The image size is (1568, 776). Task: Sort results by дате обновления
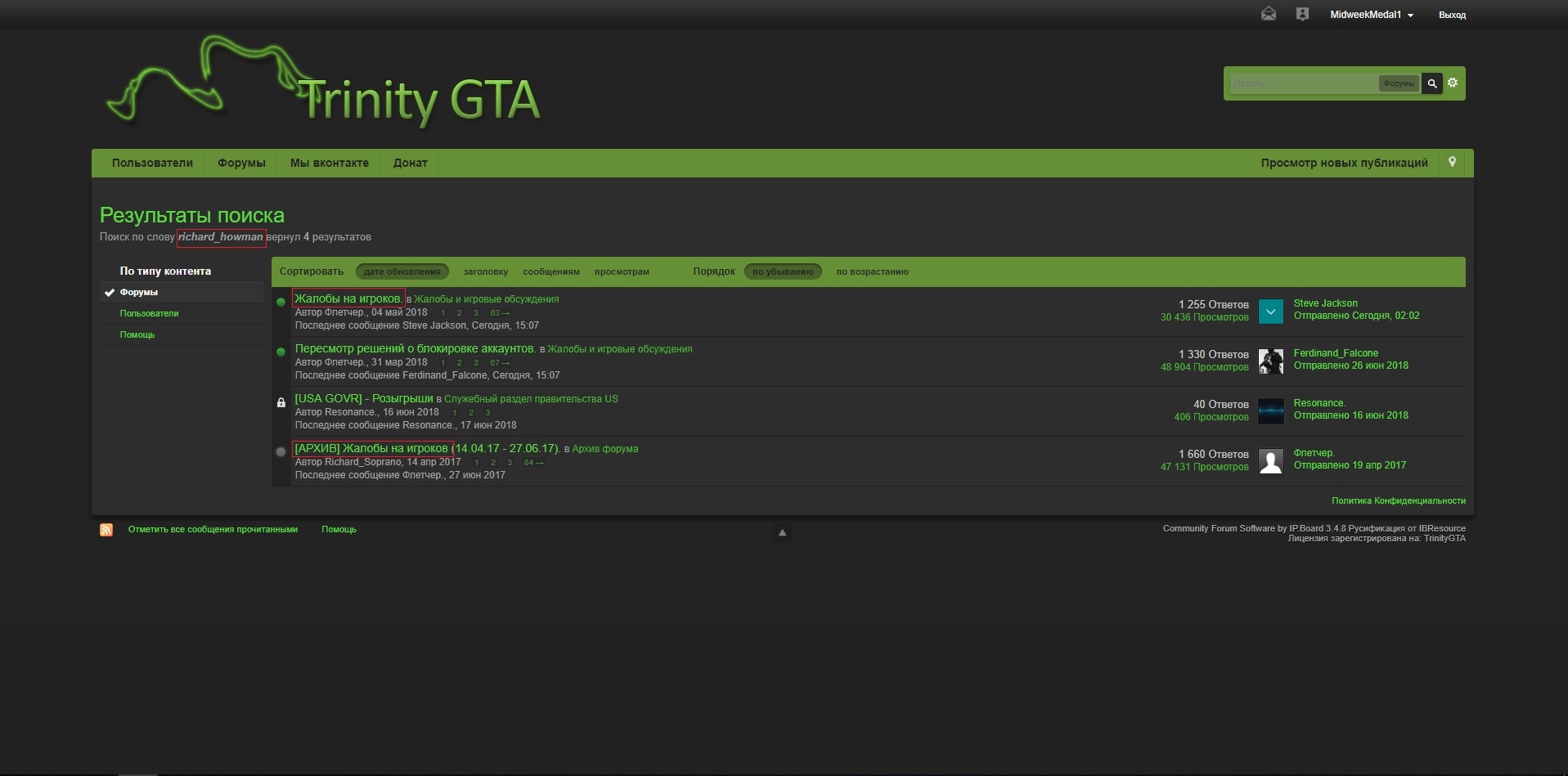click(x=402, y=271)
